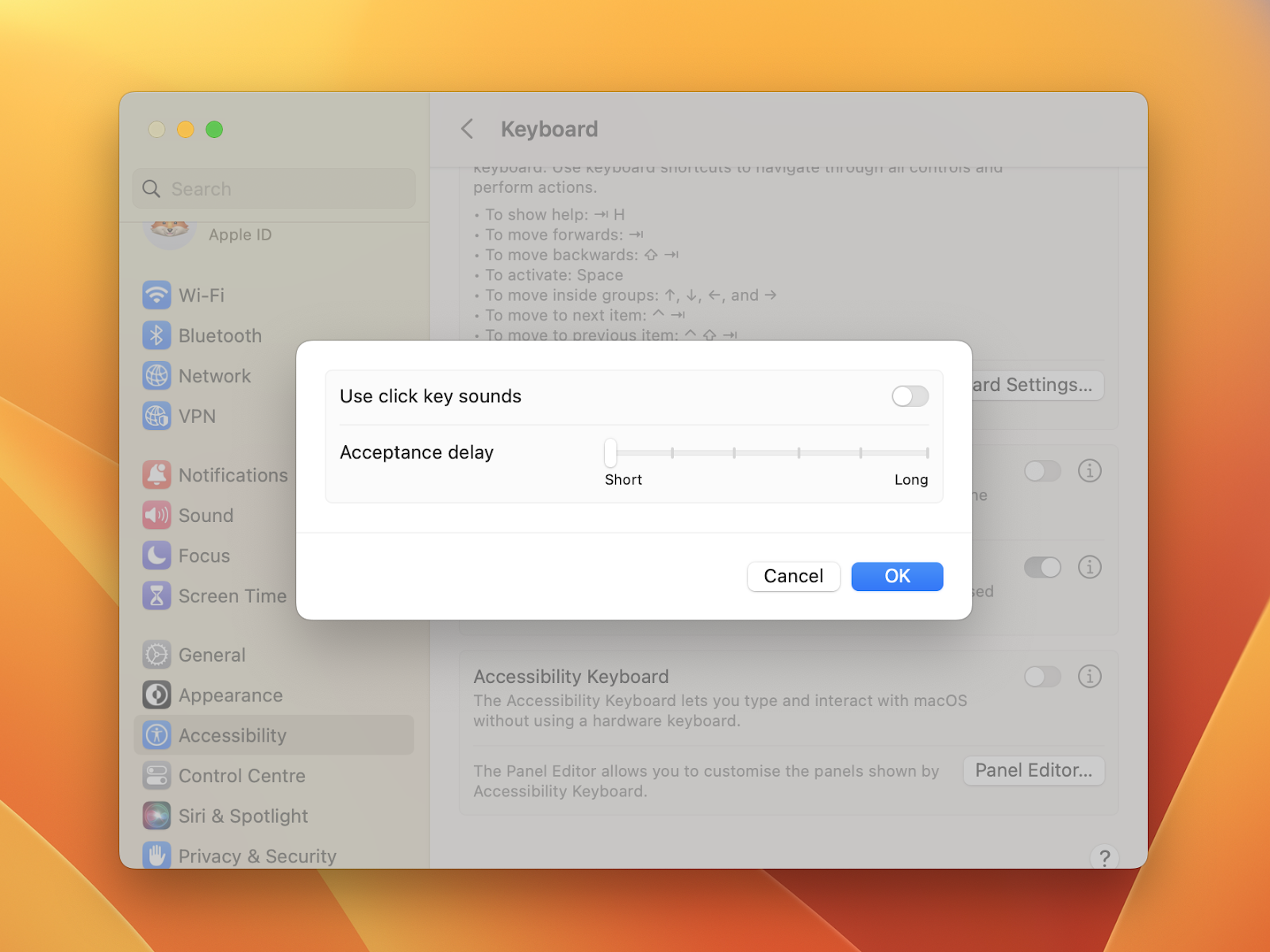1270x952 pixels.
Task: Flip the toggle beside the dimmed info icon
Action: pyautogui.click(x=1042, y=470)
